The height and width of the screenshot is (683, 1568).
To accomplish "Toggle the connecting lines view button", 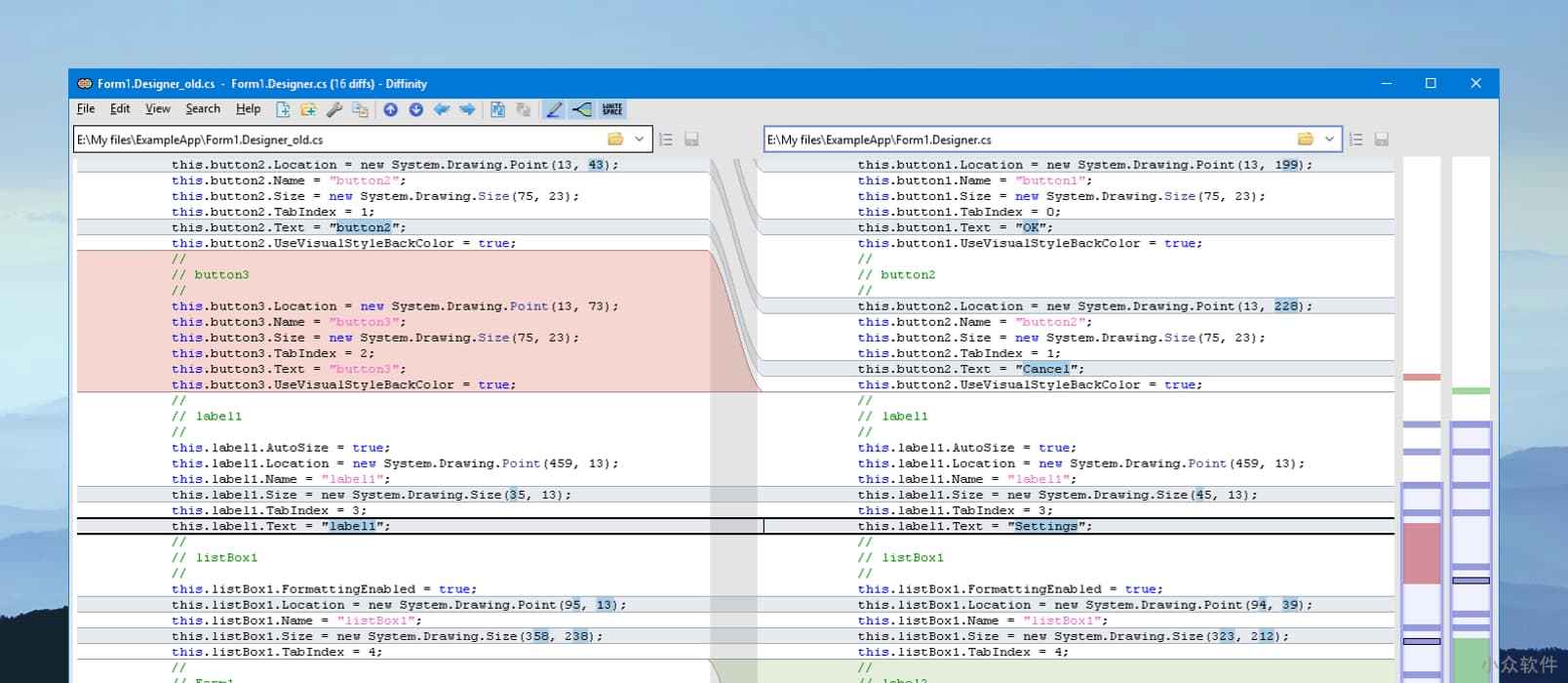I will (582, 109).
